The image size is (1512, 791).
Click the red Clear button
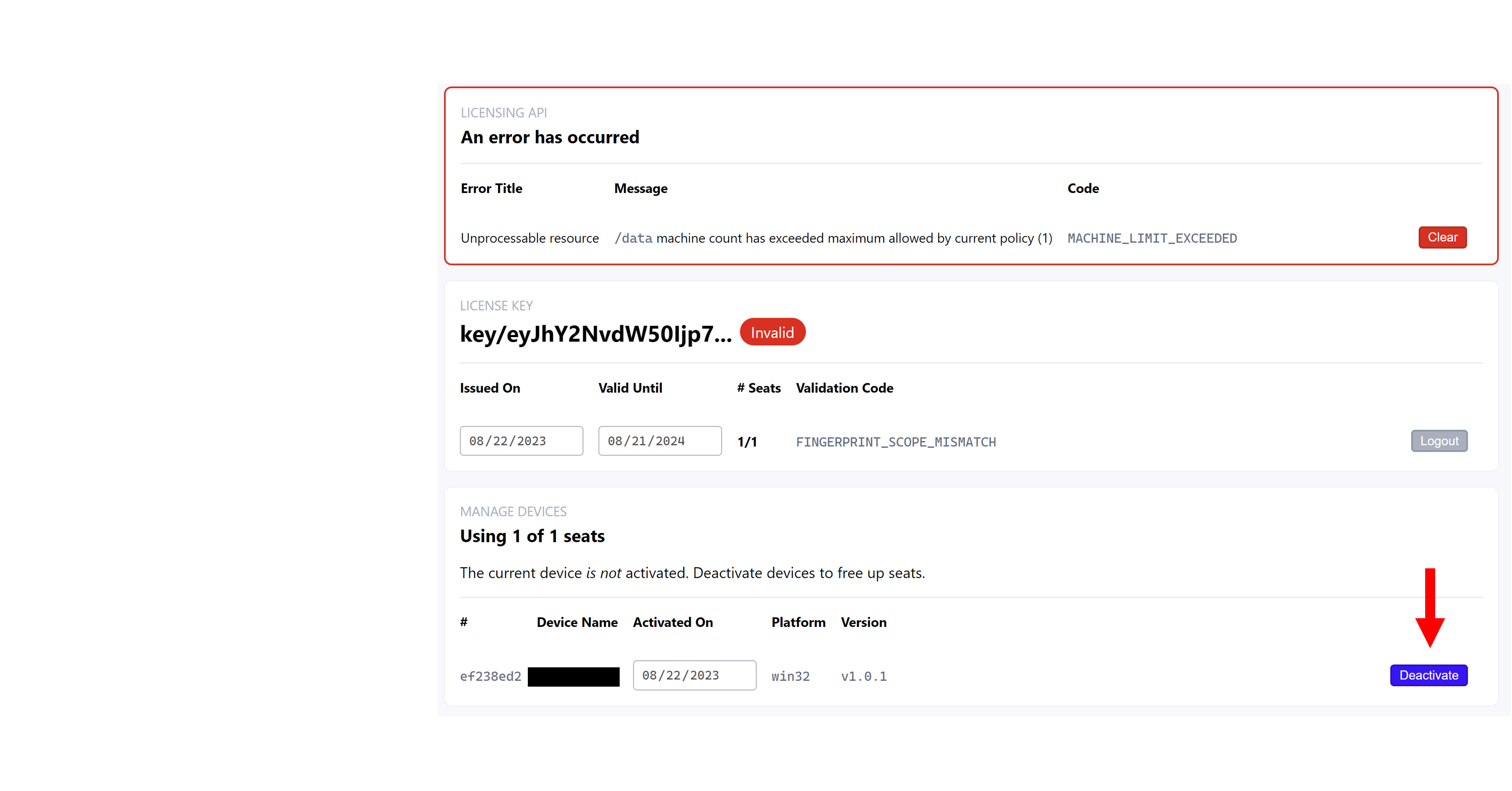pyautogui.click(x=1442, y=237)
